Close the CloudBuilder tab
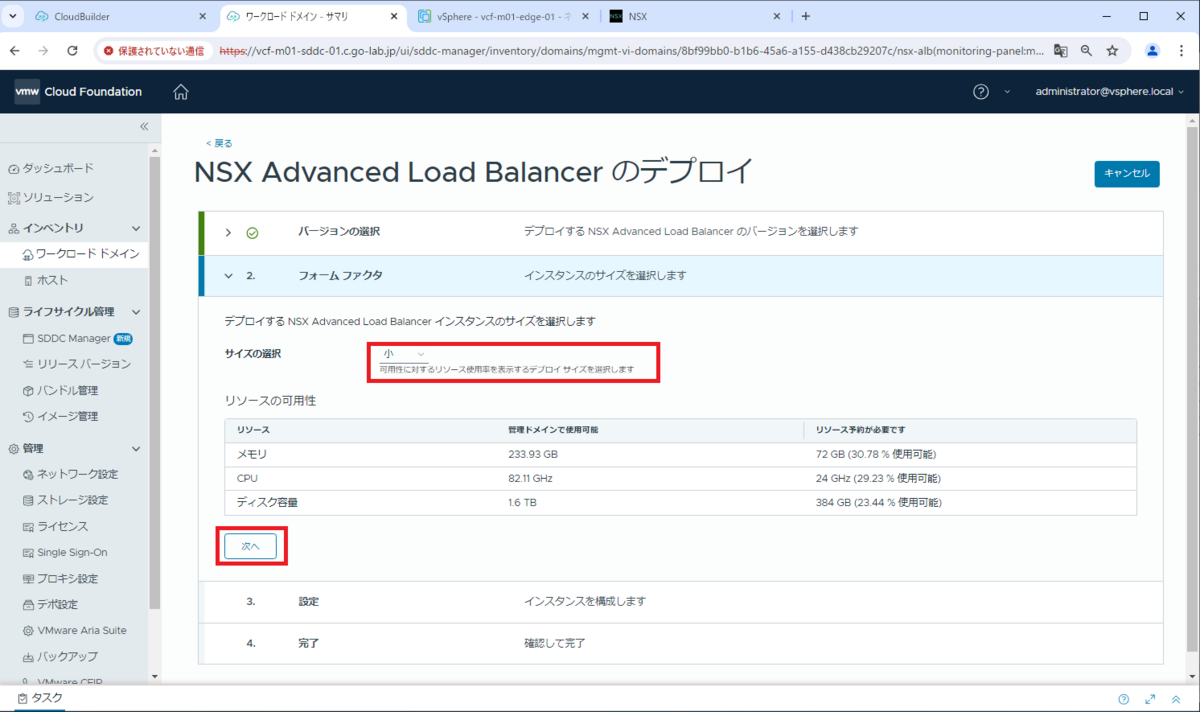This screenshot has width=1200, height=712. pos(202,17)
